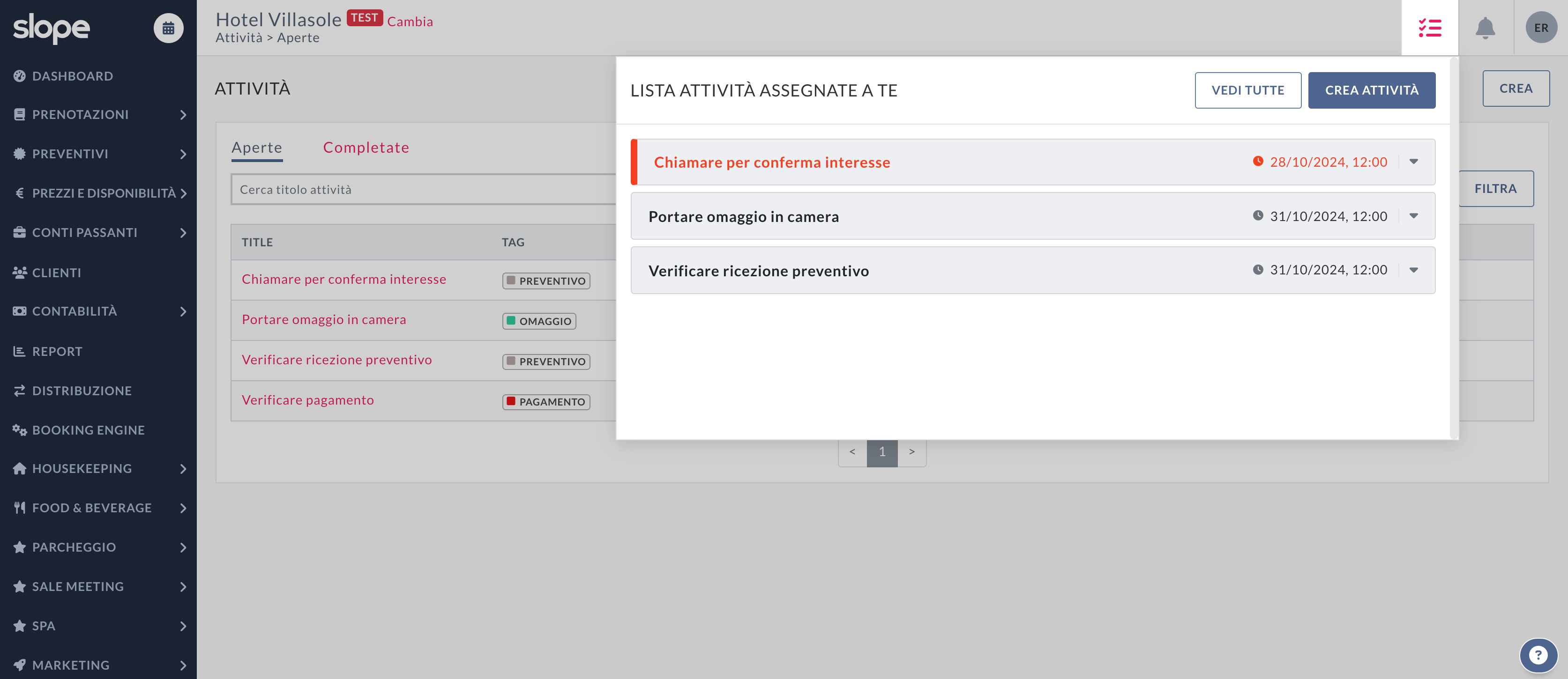Expand the Chiamare per conferma interesse task
This screenshot has width=1568, height=679.
pyautogui.click(x=1413, y=162)
